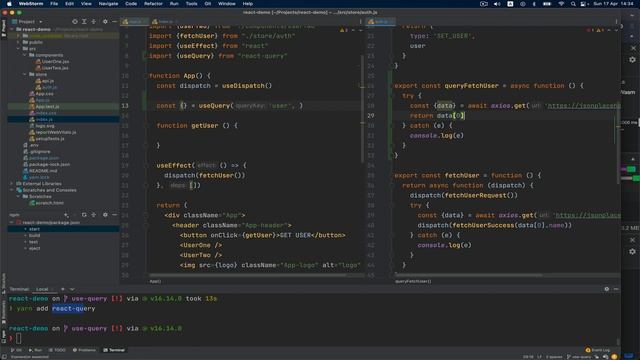
Task: Open the Problems tool window button
Action: click(x=84, y=350)
